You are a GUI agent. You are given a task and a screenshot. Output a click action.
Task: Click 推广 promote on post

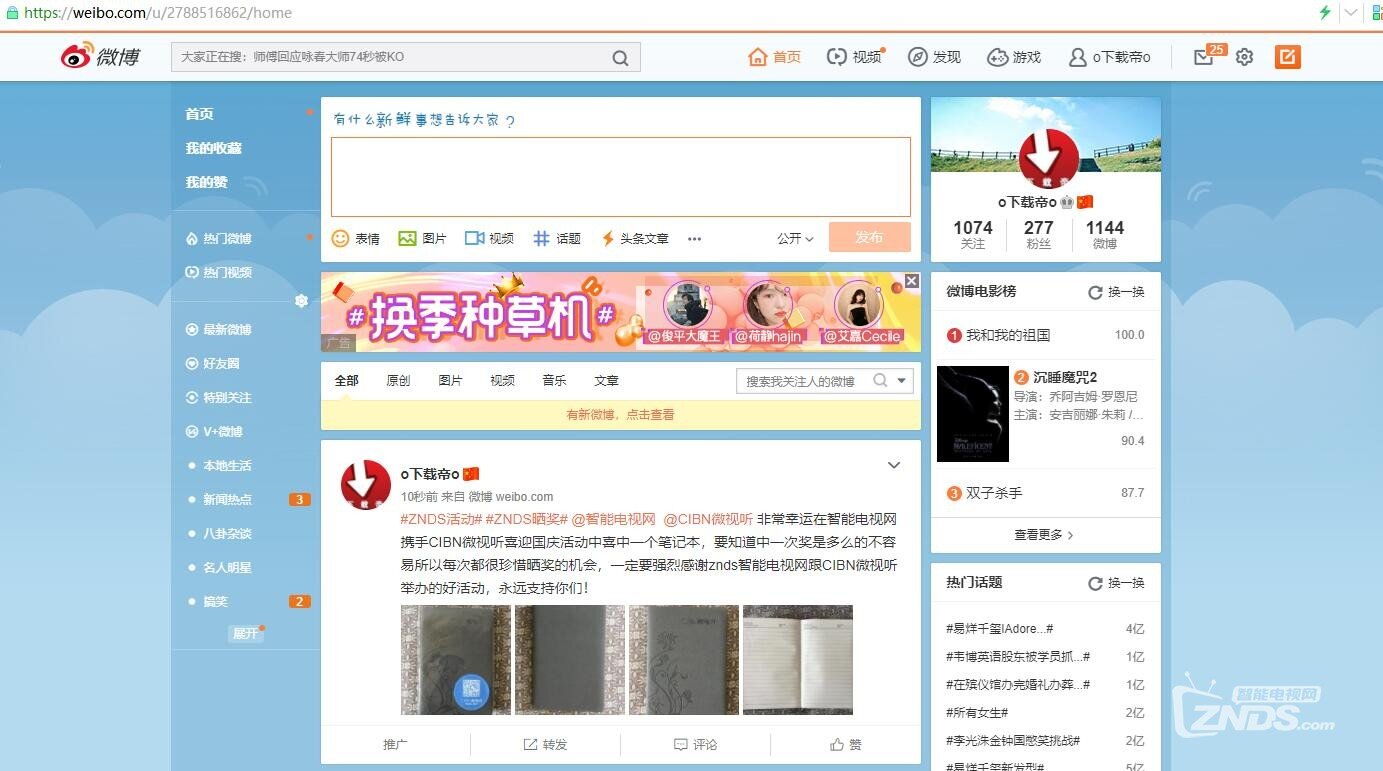coord(395,744)
